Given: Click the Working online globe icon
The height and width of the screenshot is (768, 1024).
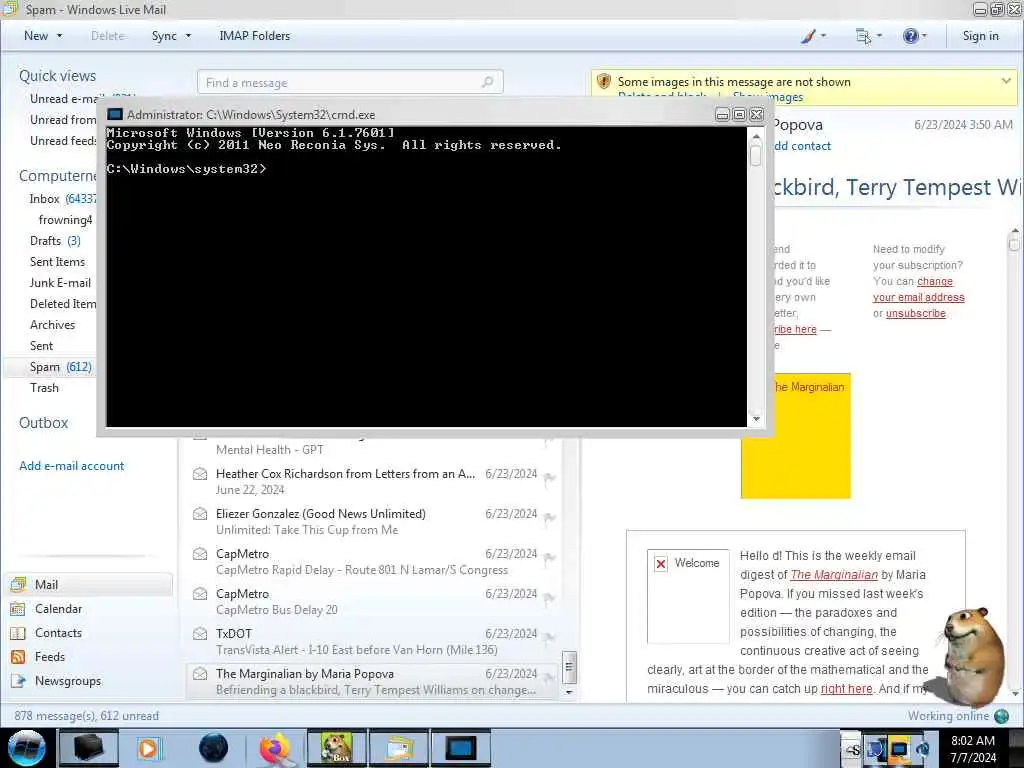Looking at the screenshot, I should pyautogui.click(x=1001, y=716).
